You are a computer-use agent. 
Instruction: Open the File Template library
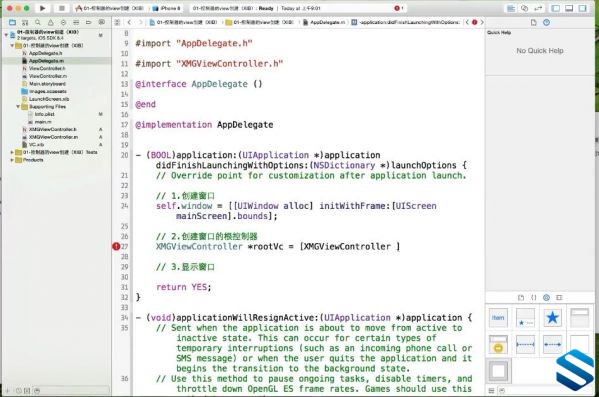point(521,298)
